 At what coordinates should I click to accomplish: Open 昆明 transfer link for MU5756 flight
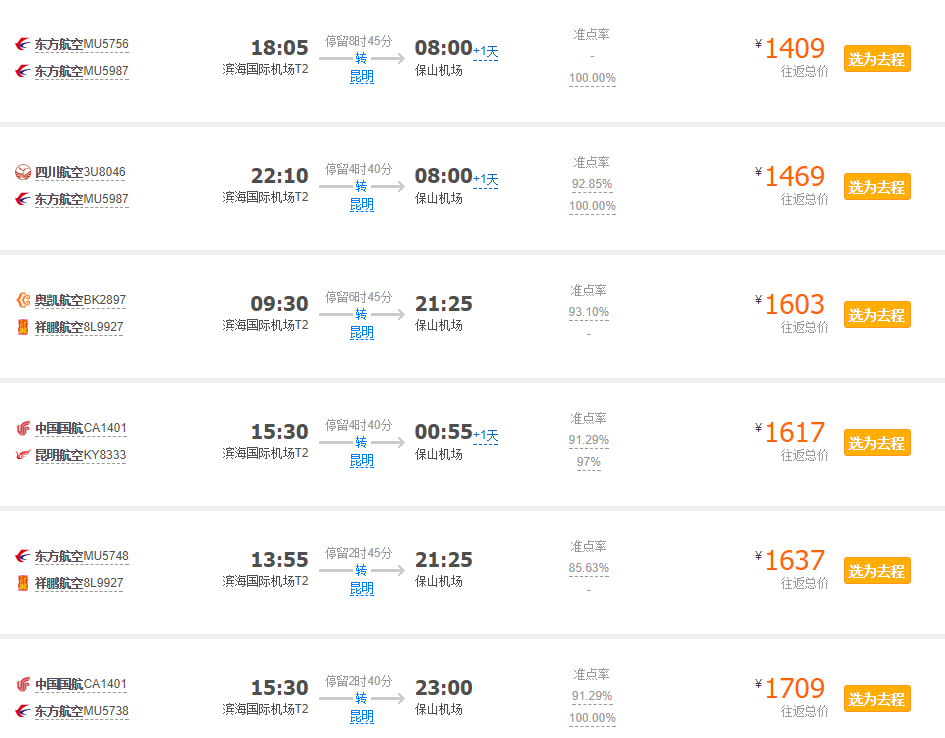tap(362, 77)
